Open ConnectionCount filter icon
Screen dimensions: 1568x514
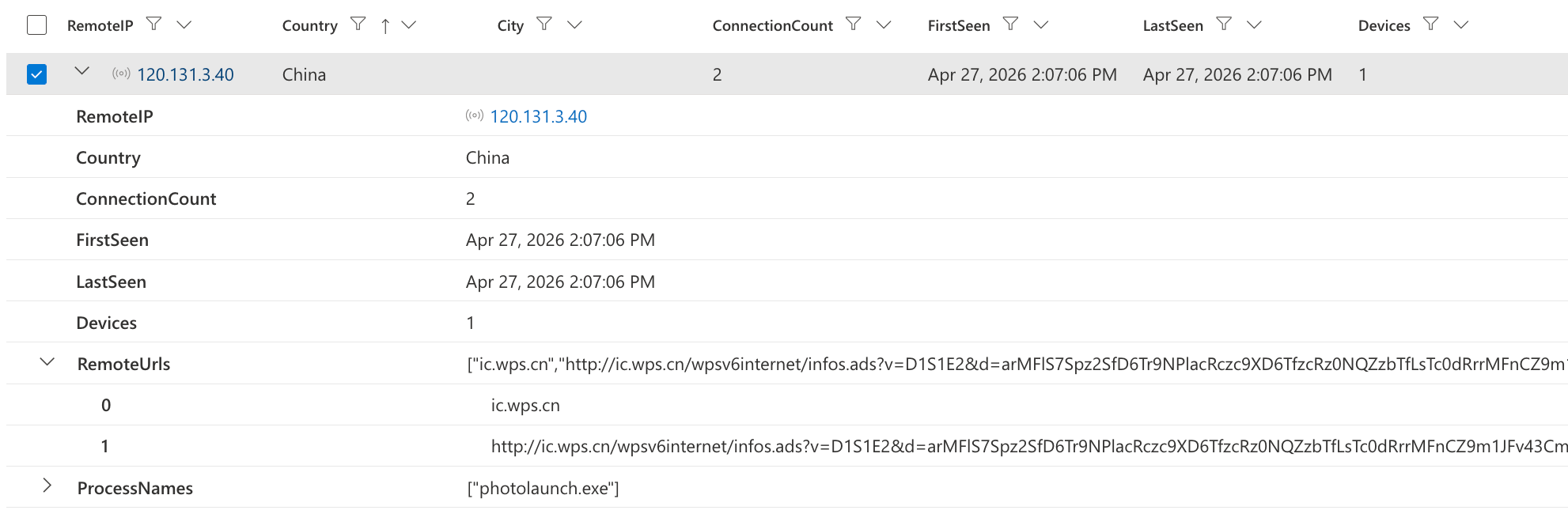853,24
